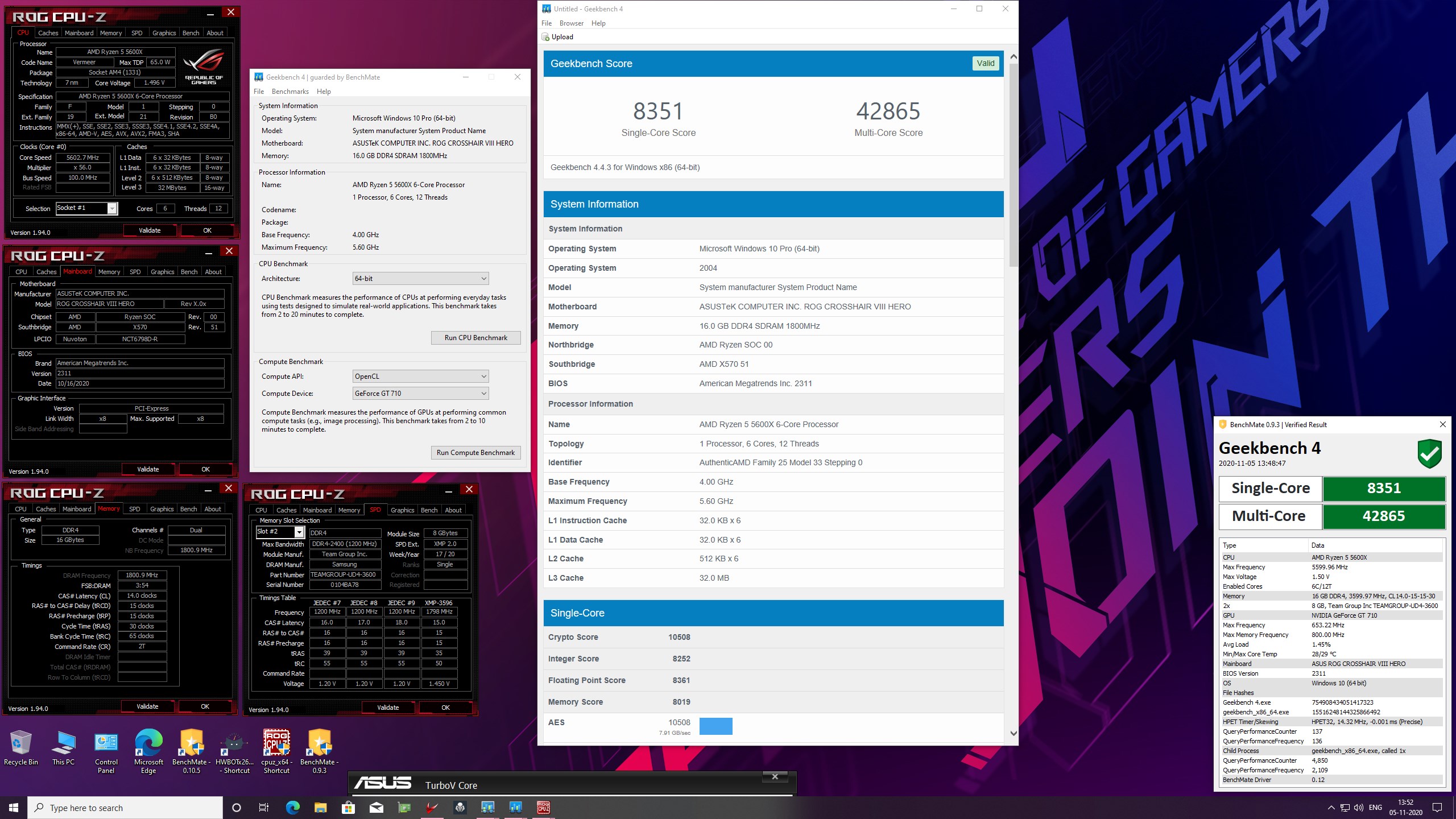
Task: Show hidden system tray icons
Action: (x=1331, y=808)
